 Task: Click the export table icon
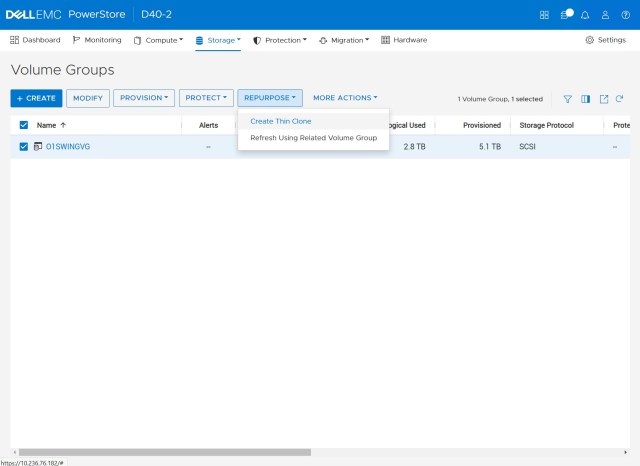pyautogui.click(x=604, y=99)
